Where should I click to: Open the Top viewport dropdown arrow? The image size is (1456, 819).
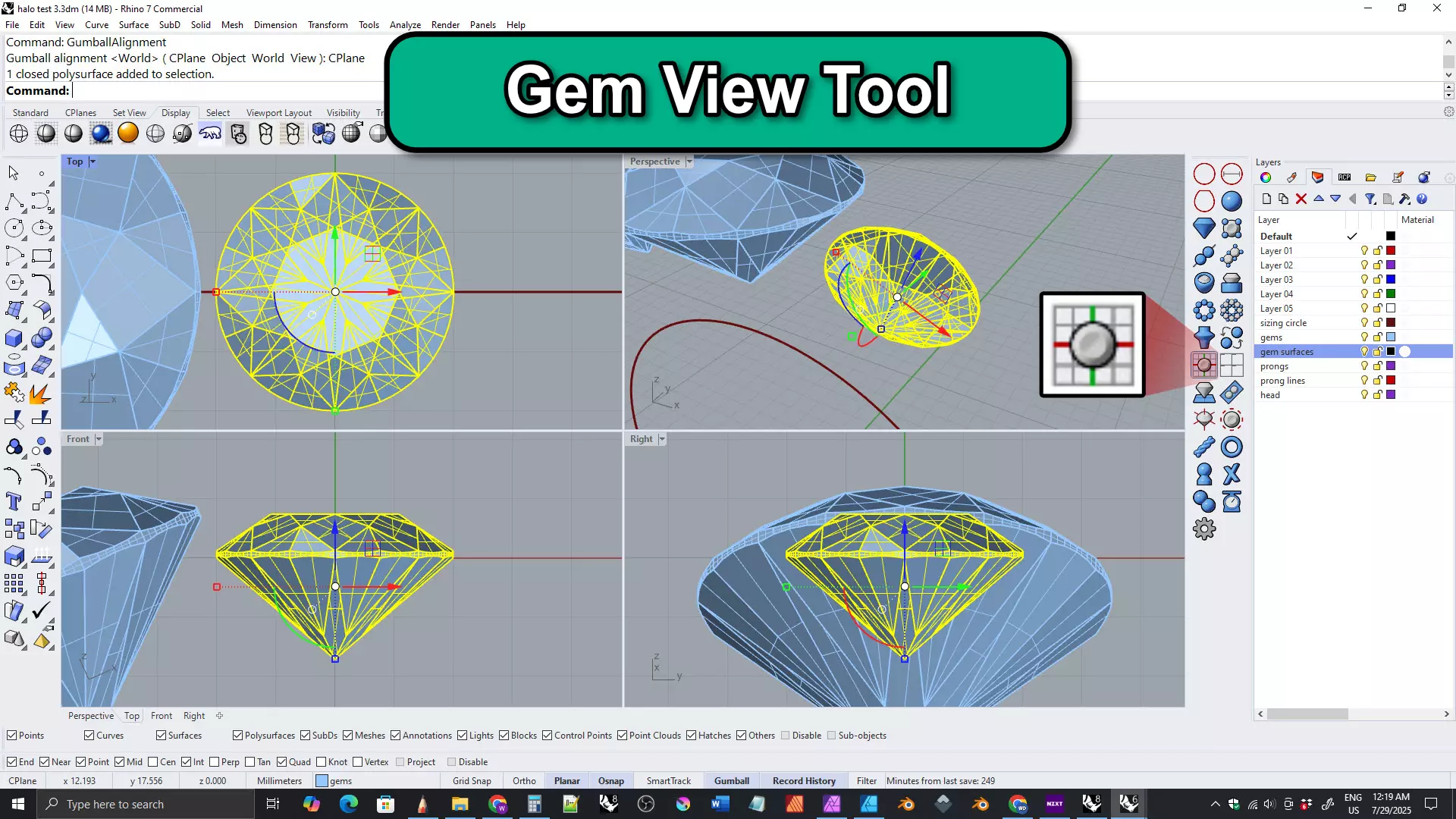click(x=93, y=162)
